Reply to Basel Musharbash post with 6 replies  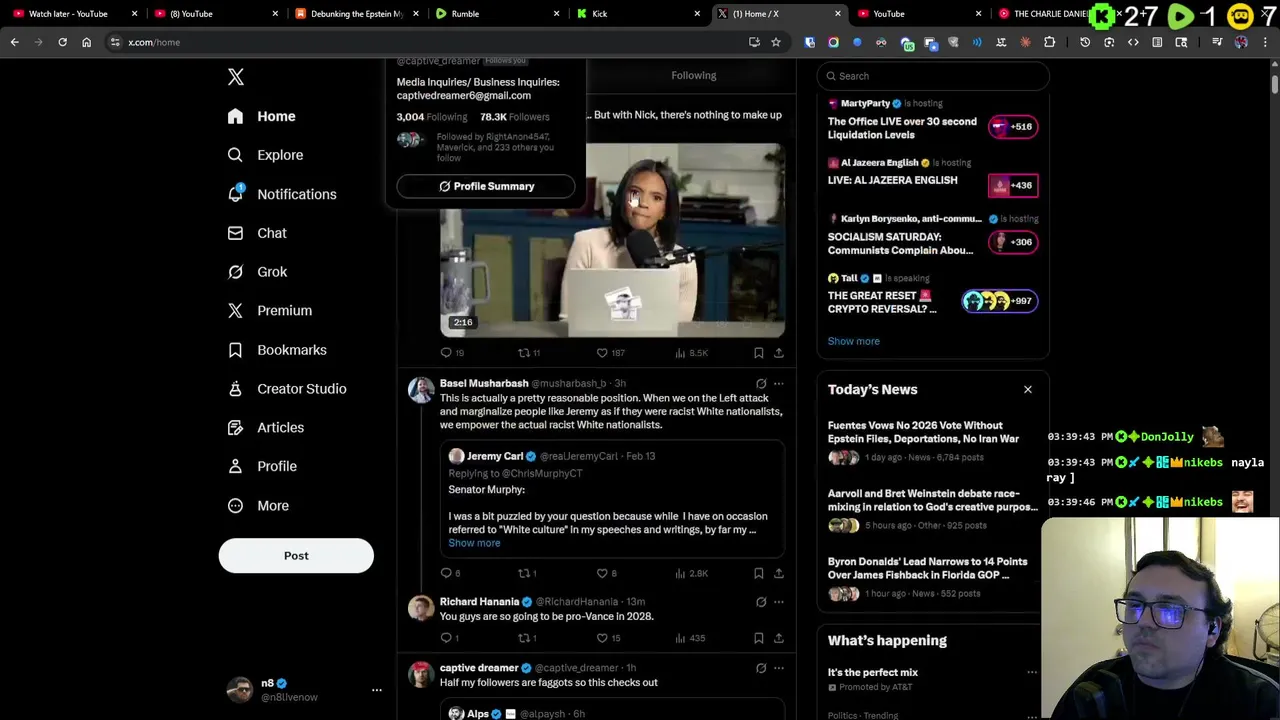point(450,573)
